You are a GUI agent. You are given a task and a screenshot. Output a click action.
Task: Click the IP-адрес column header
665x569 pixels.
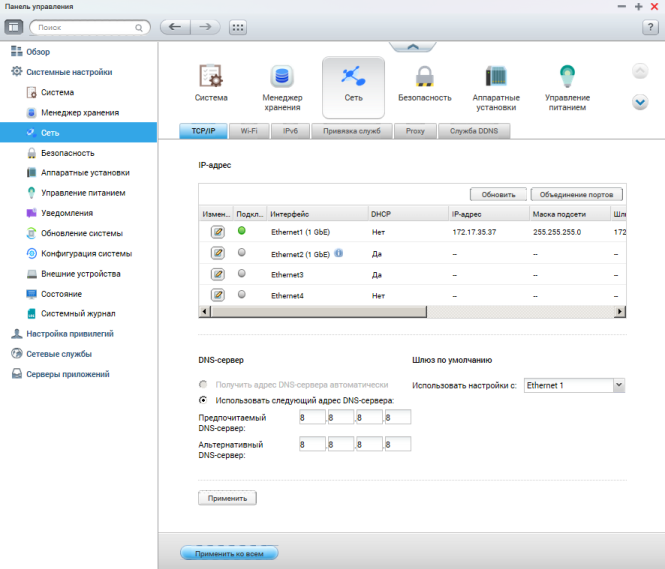click(489, 214)
